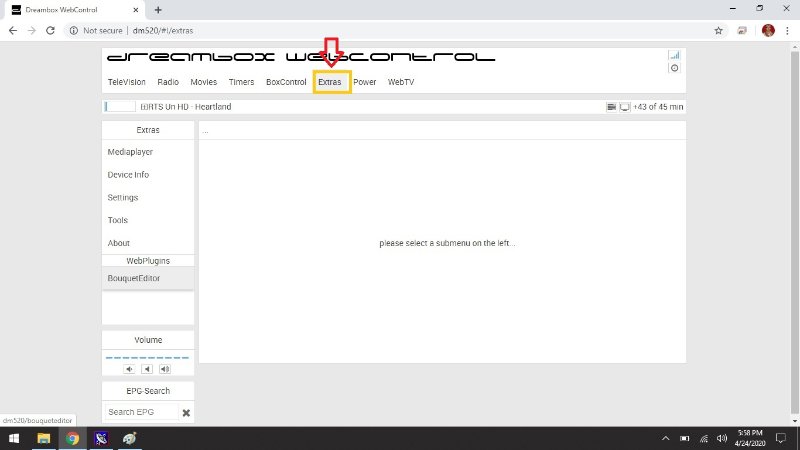Image resolution: width=800 pixels, height=450 pixels.
Task: Select Device Info in the sidebar
Action: click(128, 175)
